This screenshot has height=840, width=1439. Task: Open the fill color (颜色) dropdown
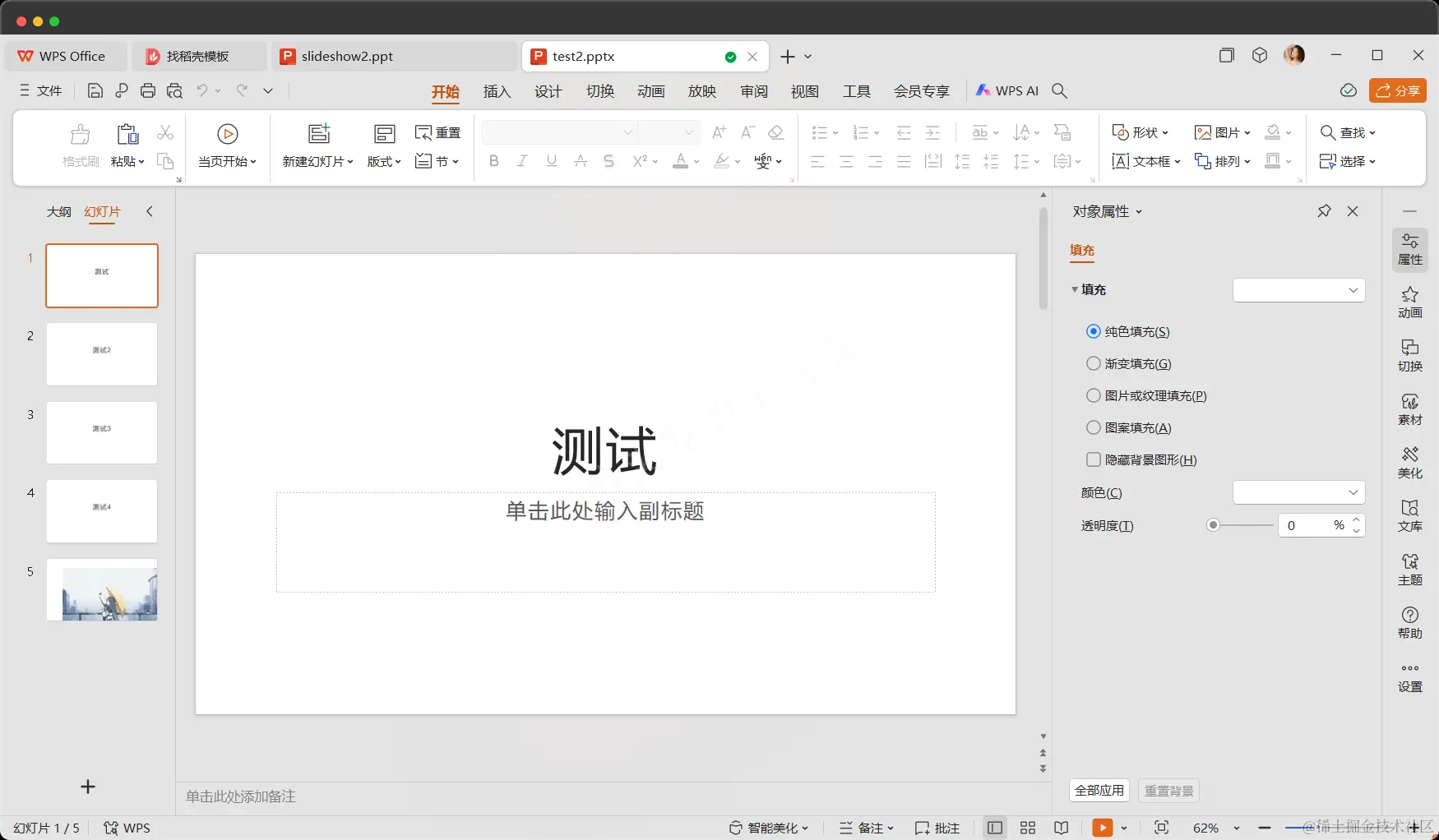1298,492
